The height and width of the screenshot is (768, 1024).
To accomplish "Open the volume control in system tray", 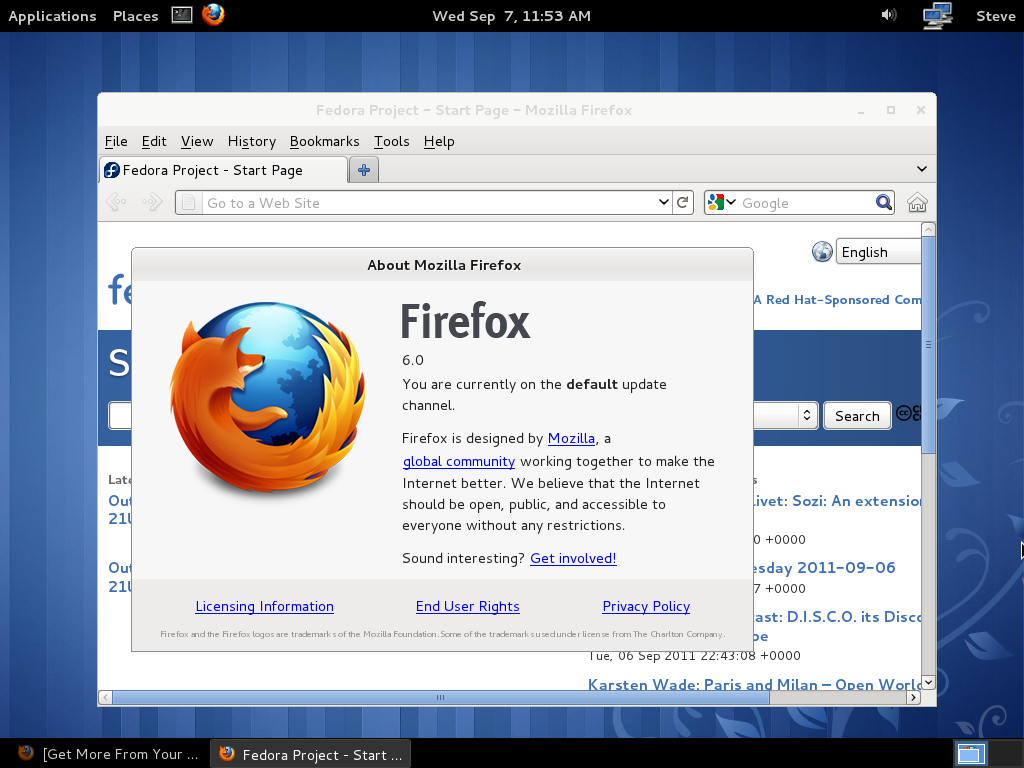I will [x=889, y=14].
